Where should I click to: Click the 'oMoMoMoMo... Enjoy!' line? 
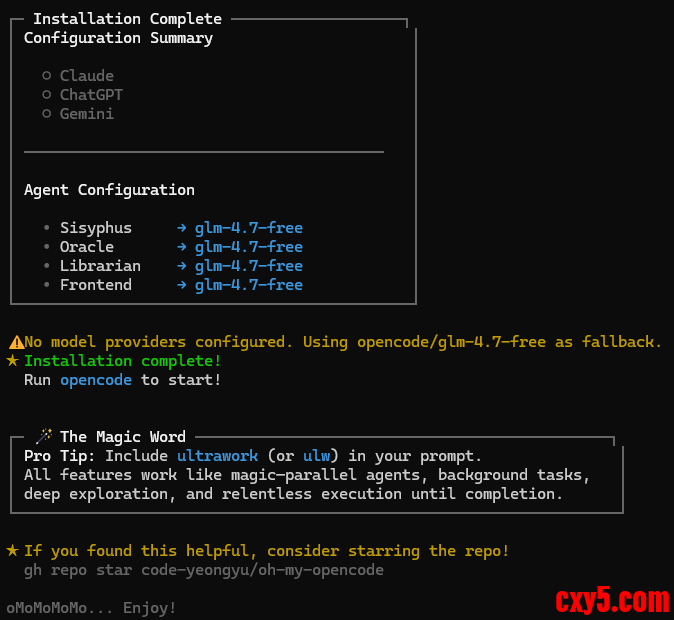[x=91, y=608]
